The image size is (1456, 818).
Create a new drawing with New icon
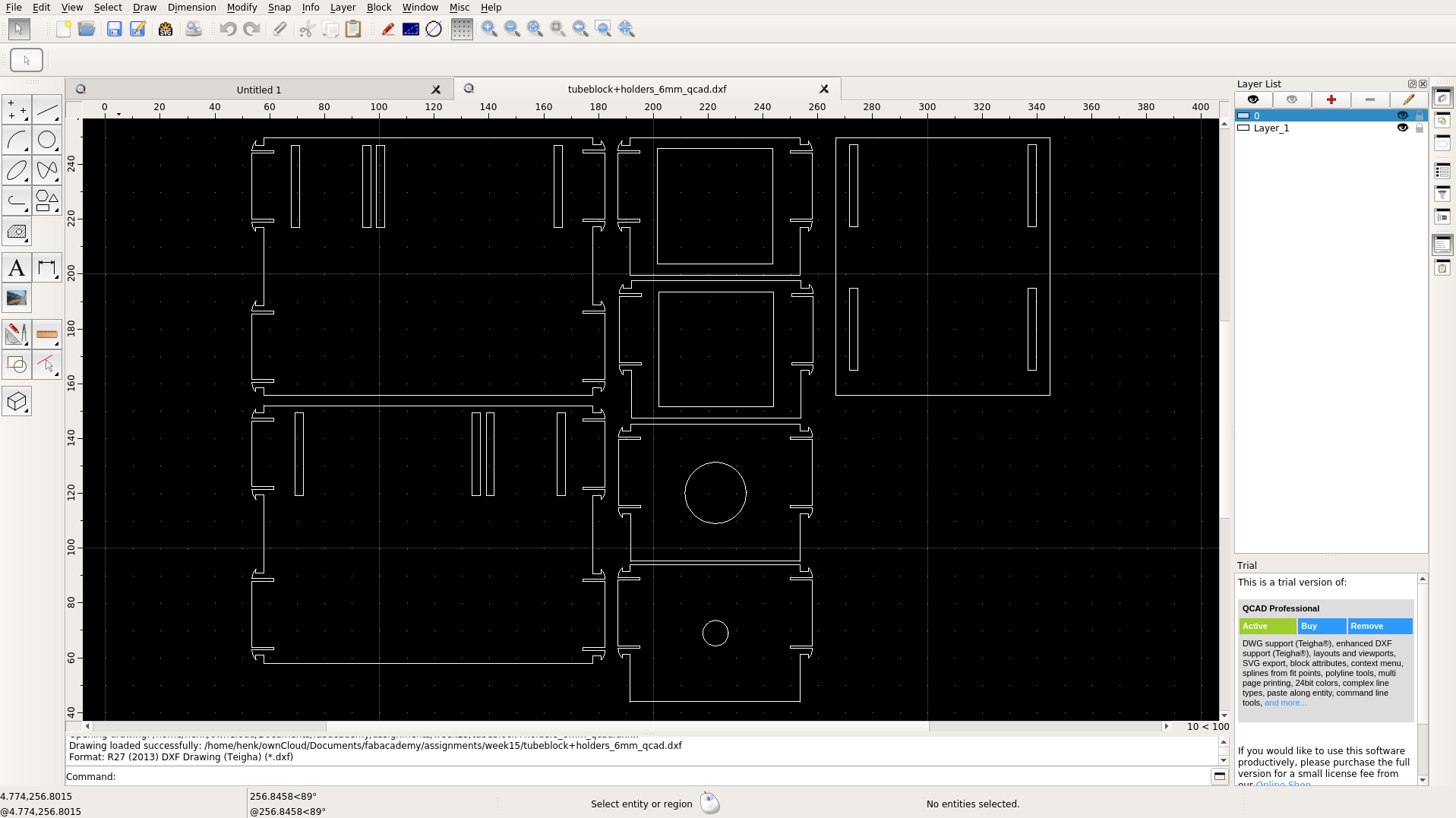[x=64, y=29]
